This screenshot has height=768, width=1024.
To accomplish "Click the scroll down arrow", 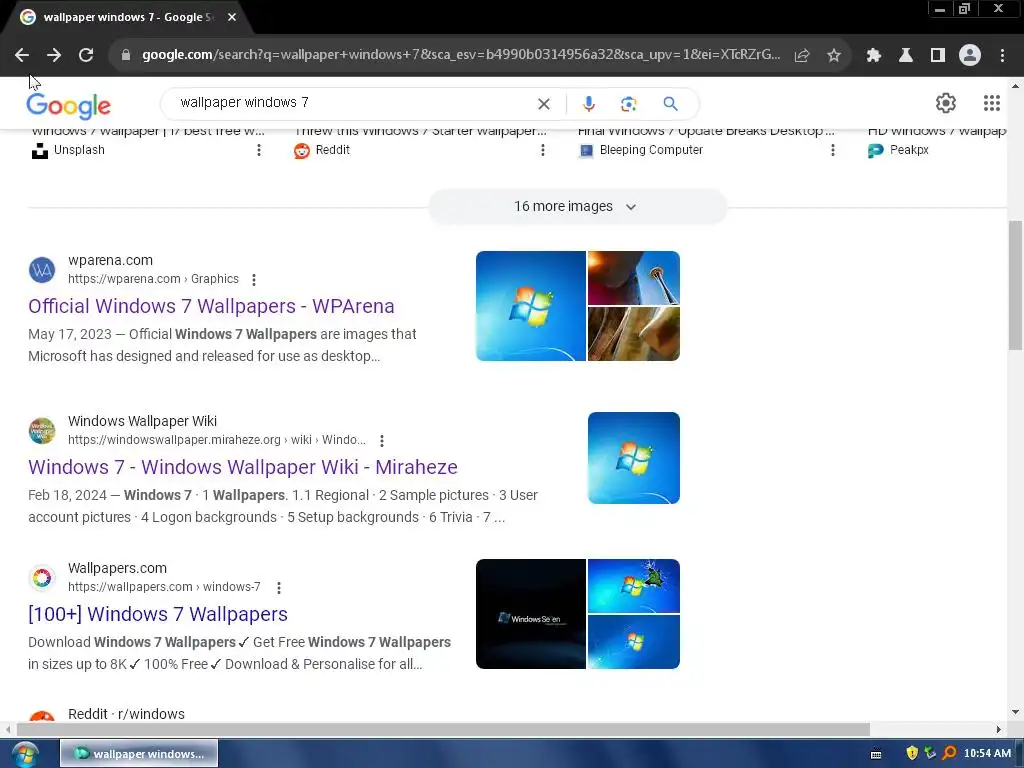I will (x=1015, y=712).
